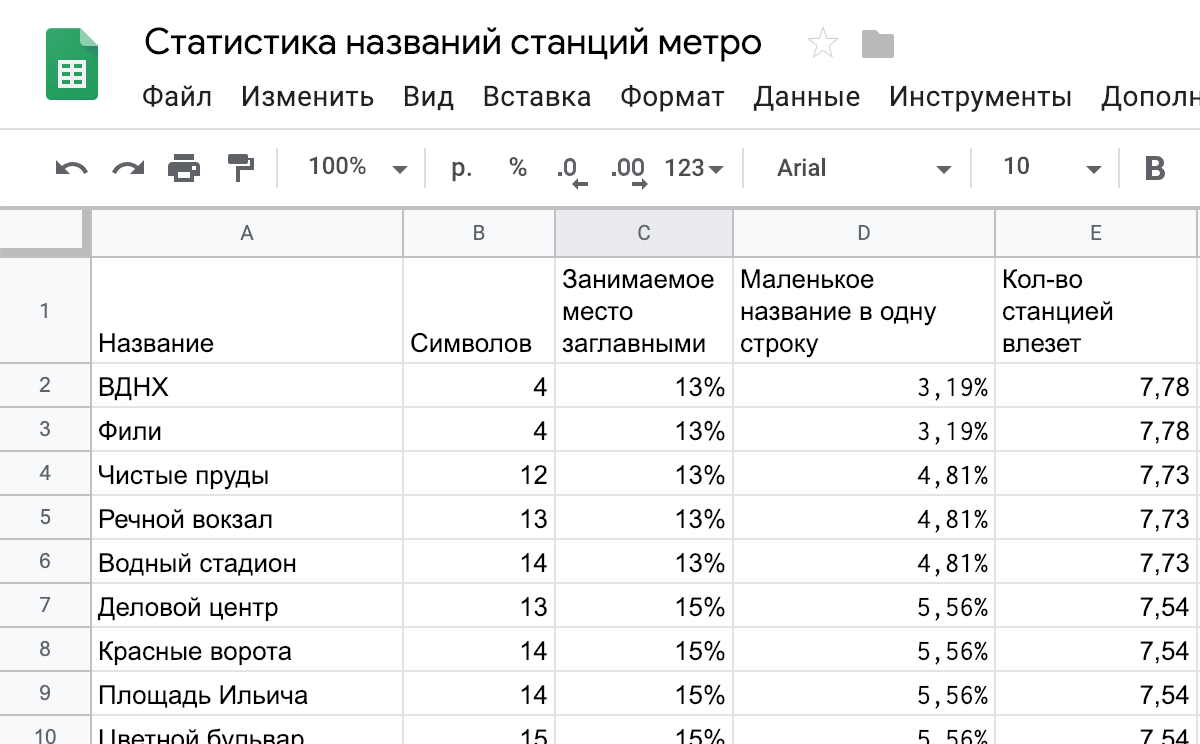Star the document with the star icon
The image size is (1200, 744).
point(822,44)
